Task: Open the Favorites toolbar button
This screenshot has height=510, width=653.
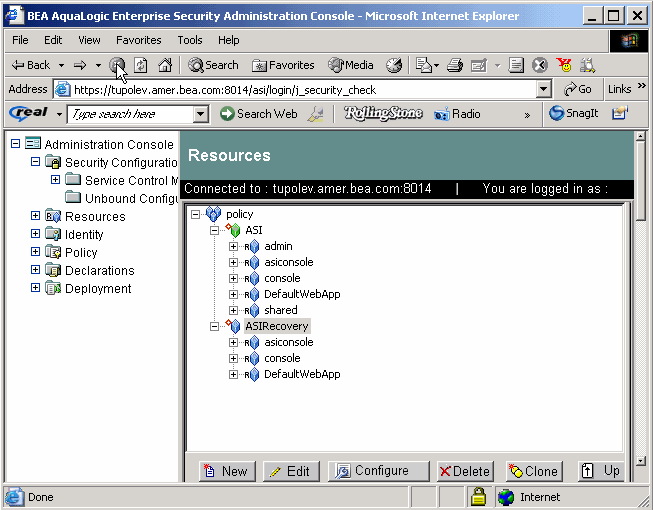Action: click(283, 65)
